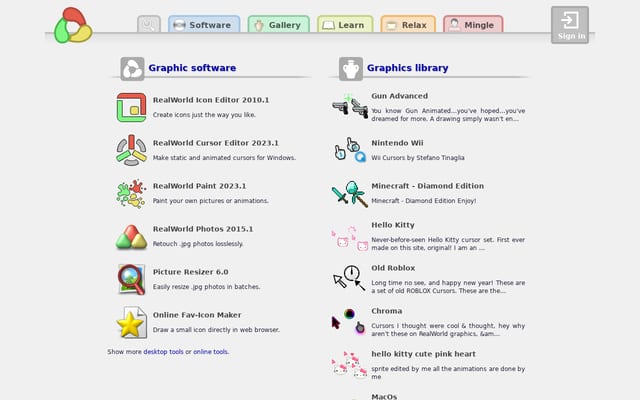
Task: Open hello kitty cute pink heart thumbnail
Action: [x=350, y=364]
